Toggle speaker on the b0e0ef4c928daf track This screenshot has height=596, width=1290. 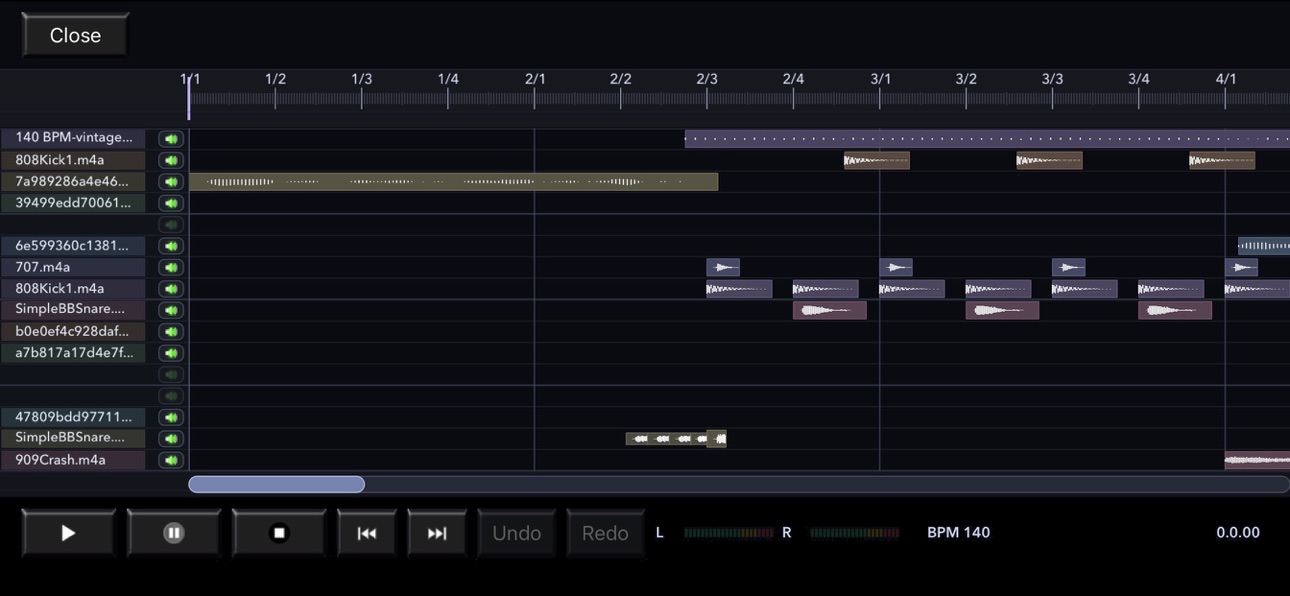(171, 331)
